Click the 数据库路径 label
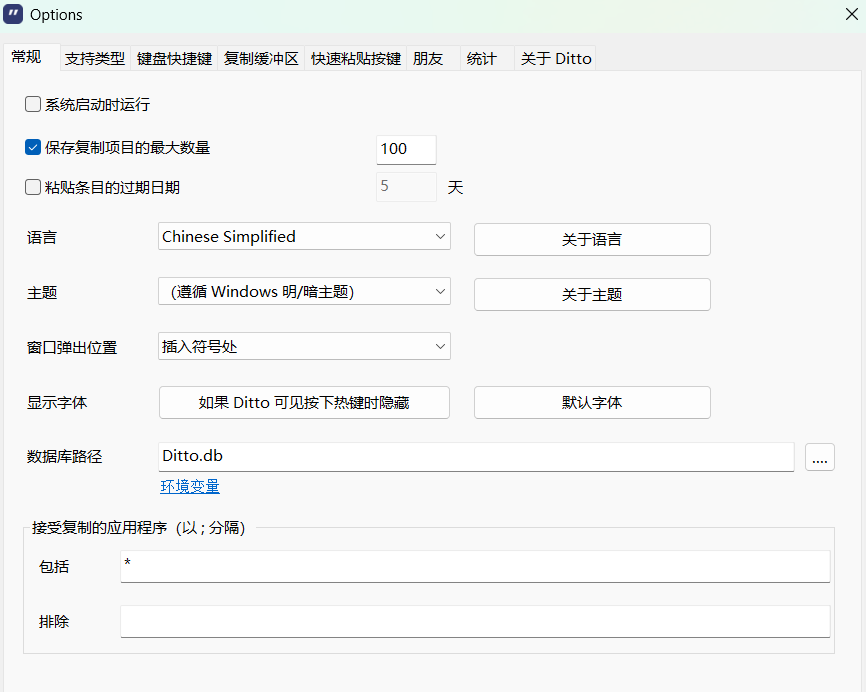 click(65, 457)
